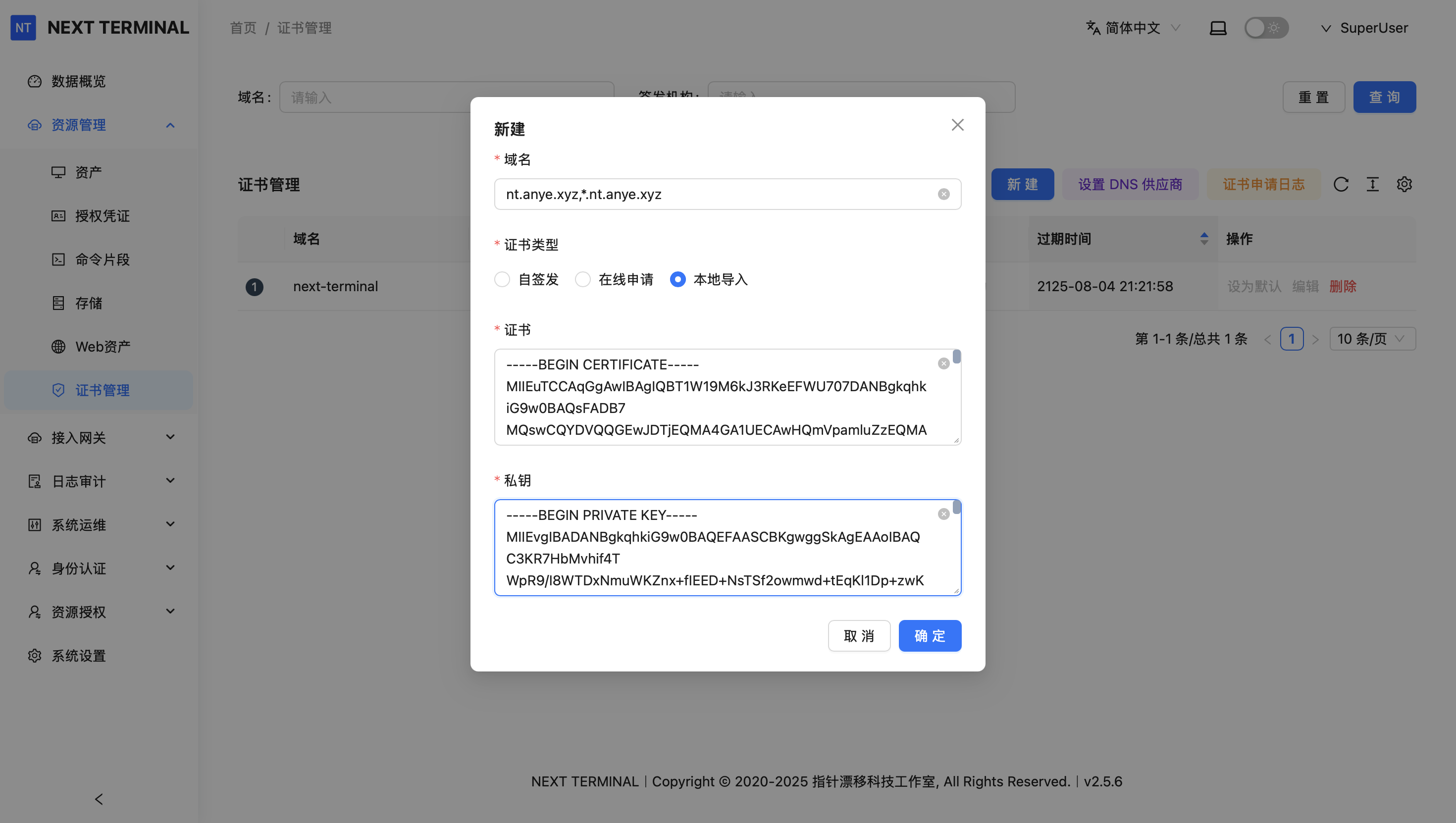Click the refresh table icon
The width and height of the screenshot is (1456, 823).
pos(1341,184)
